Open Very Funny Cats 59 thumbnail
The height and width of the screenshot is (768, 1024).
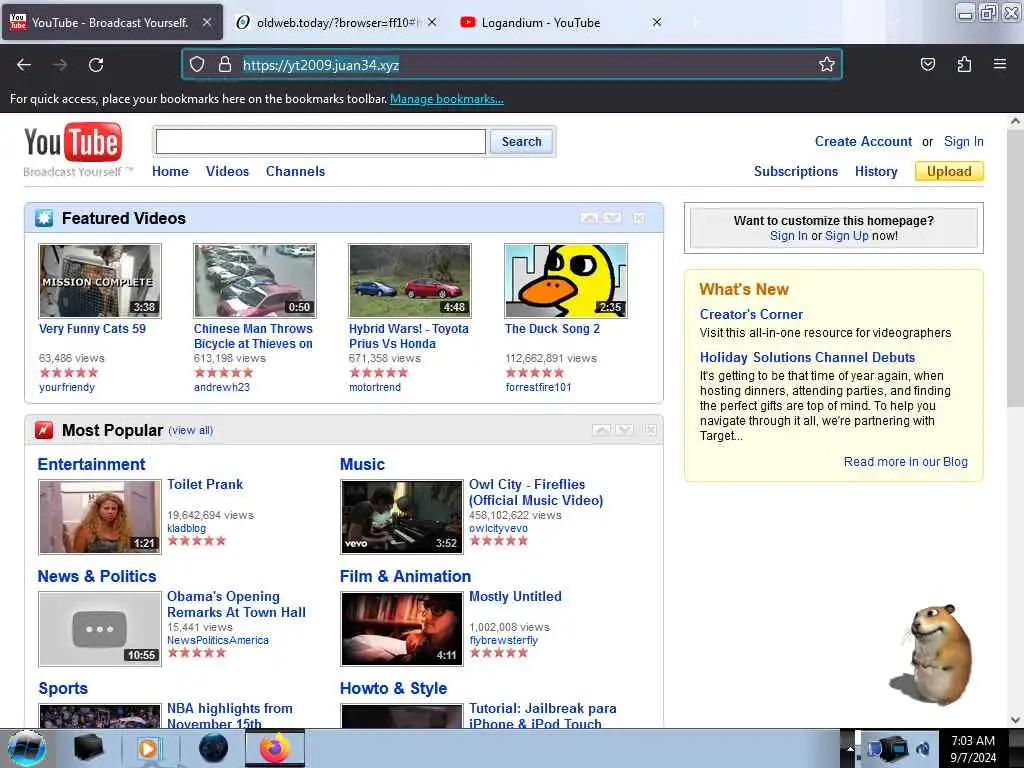tap(100, 281)
